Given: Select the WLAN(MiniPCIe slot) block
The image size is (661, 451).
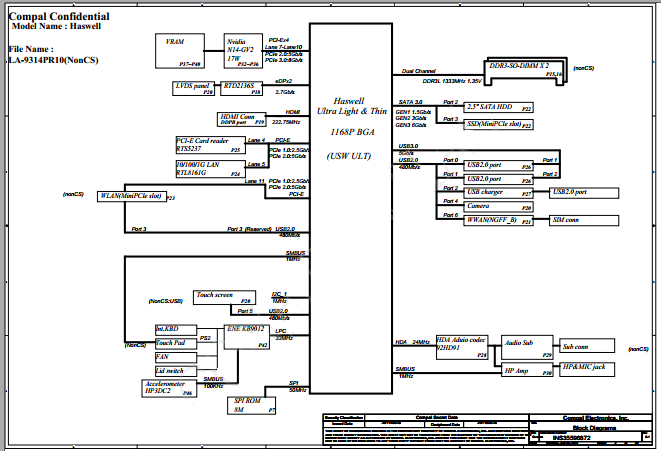Looking at the screenshot, I should coord(132,196).
